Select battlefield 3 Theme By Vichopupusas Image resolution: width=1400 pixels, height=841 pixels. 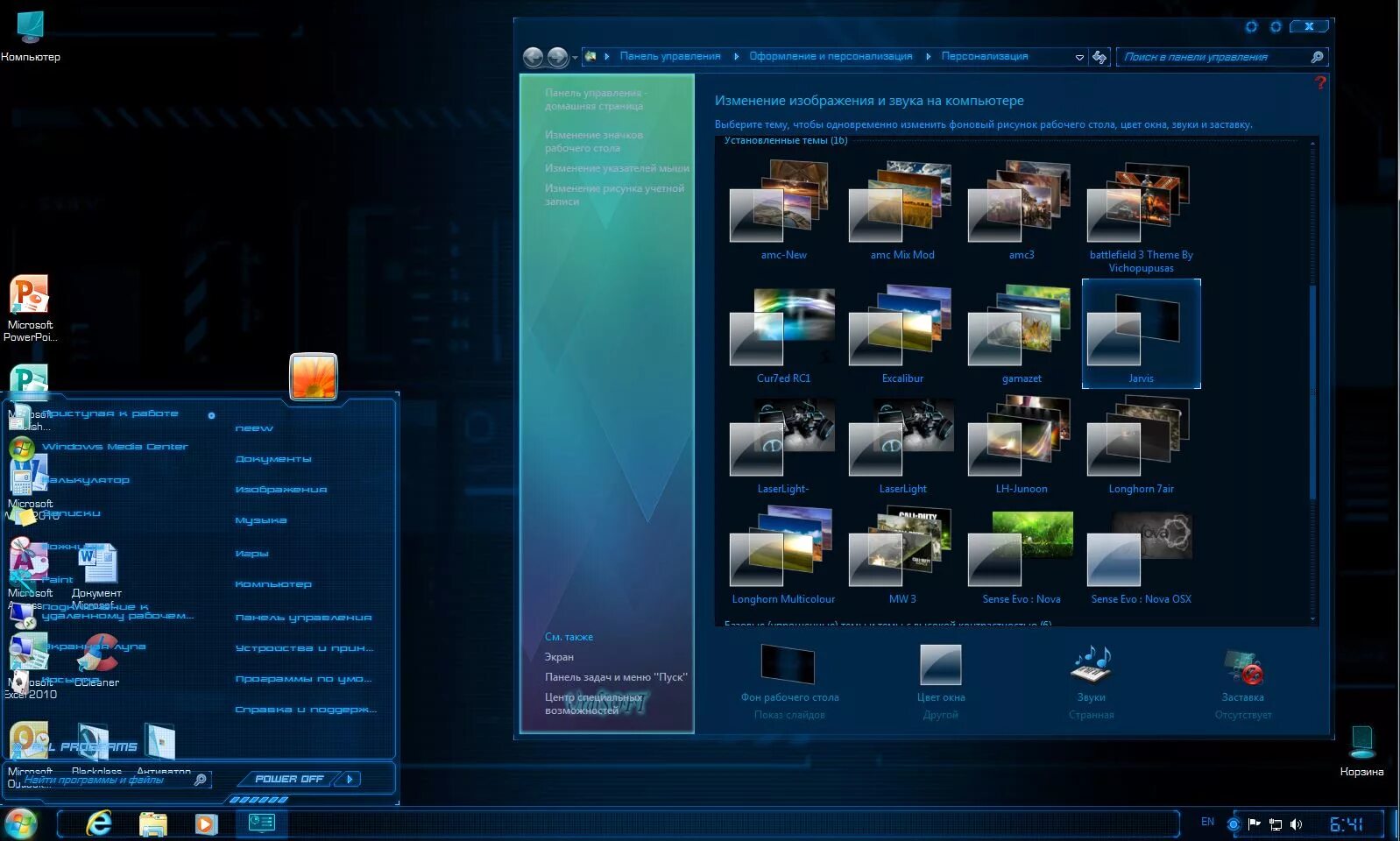coord(1141,216)
